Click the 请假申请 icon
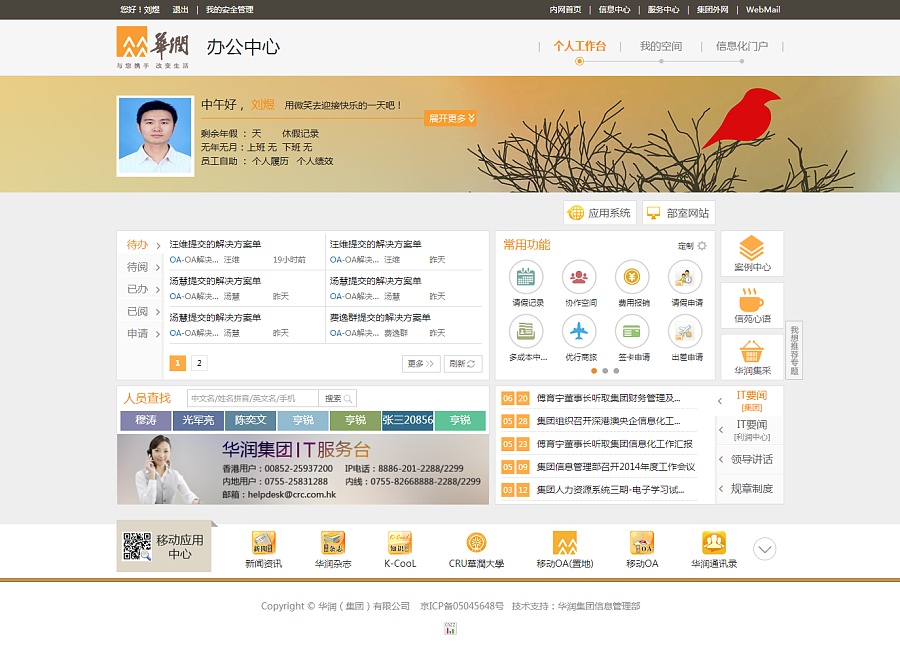Viewport: 900px width, 650px height. click(x=684, y=277)
